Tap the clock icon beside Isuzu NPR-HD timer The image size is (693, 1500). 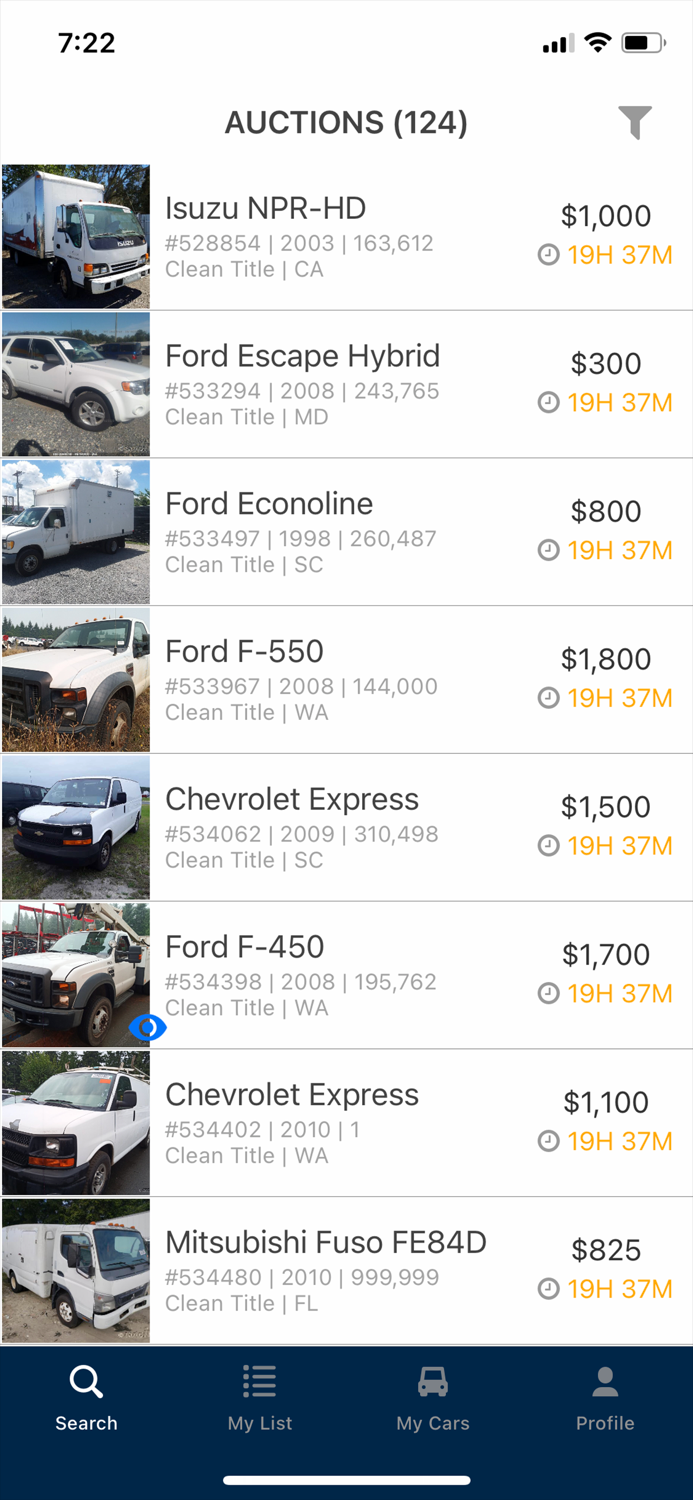point(548,255)
